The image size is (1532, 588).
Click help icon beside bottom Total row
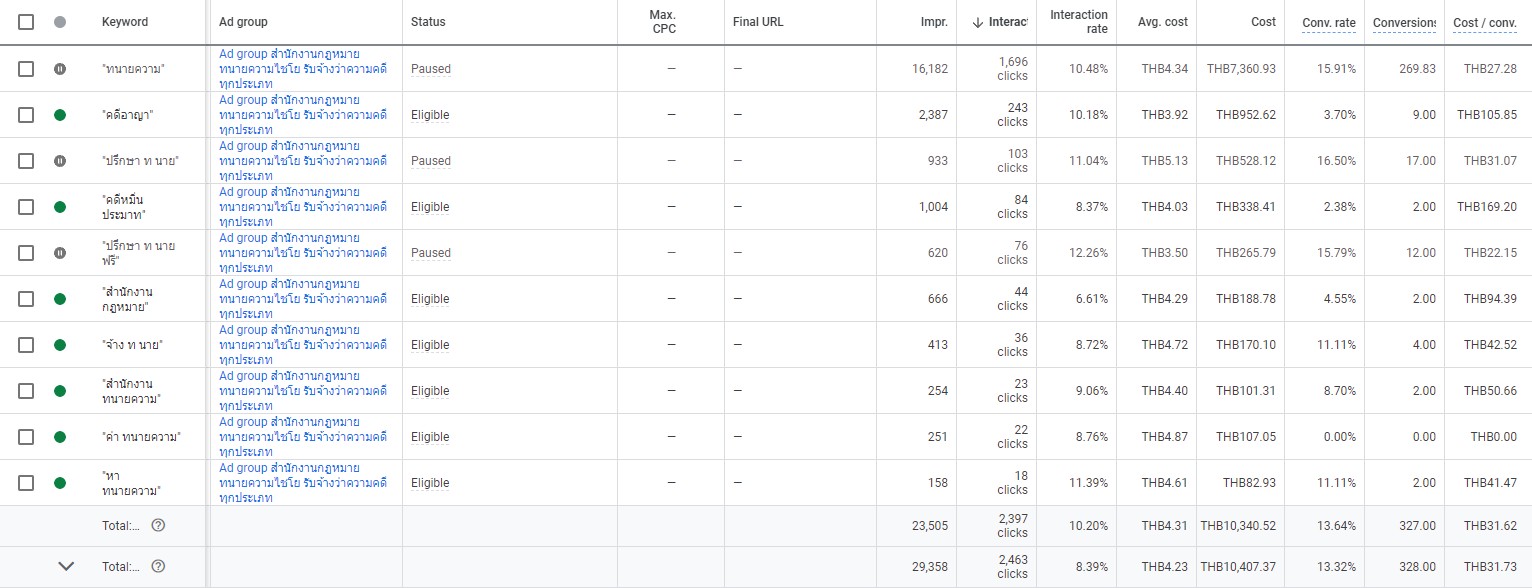(x=158, y=567)
